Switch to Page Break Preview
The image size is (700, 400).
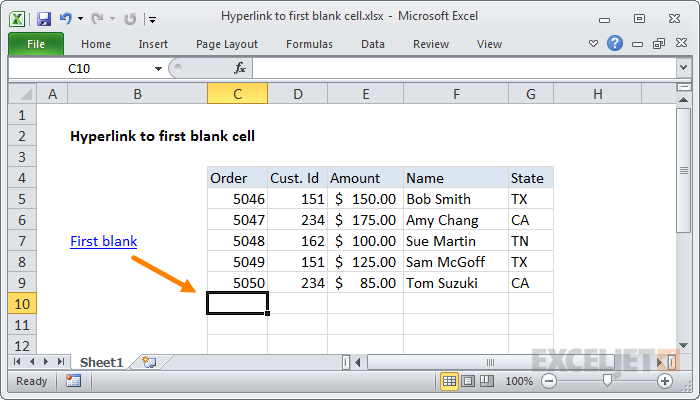click(x=487, y=381)
